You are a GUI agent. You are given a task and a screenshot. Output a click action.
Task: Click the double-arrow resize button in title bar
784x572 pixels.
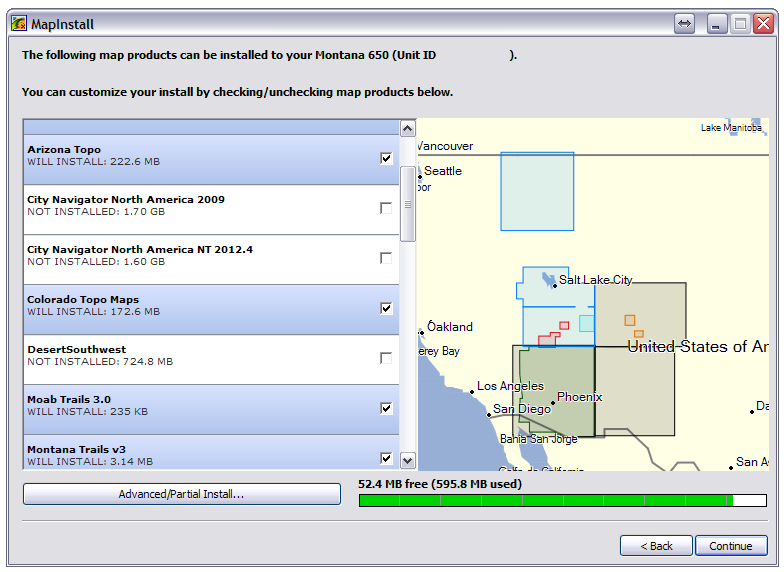[x=684, y=23]
